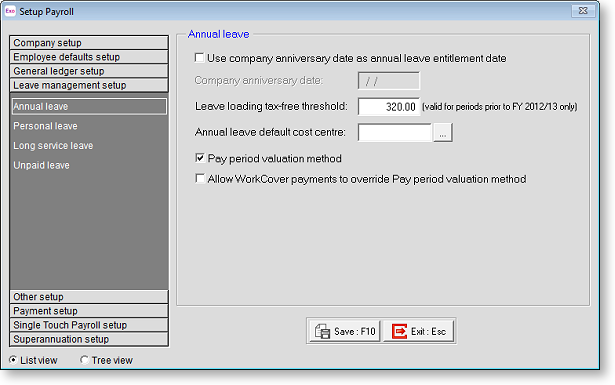Screen dimensions: 615x385
Task: Collapse Leave management setup section
Action: tap(89, 85)
